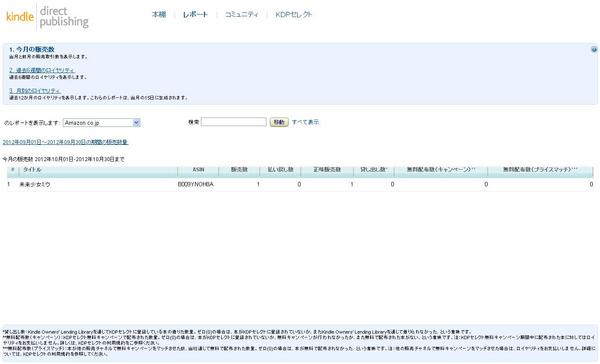Select the 1. 今月の販売数 report heading
This screenshot has height=364, width=600.
tap(32, 49)
